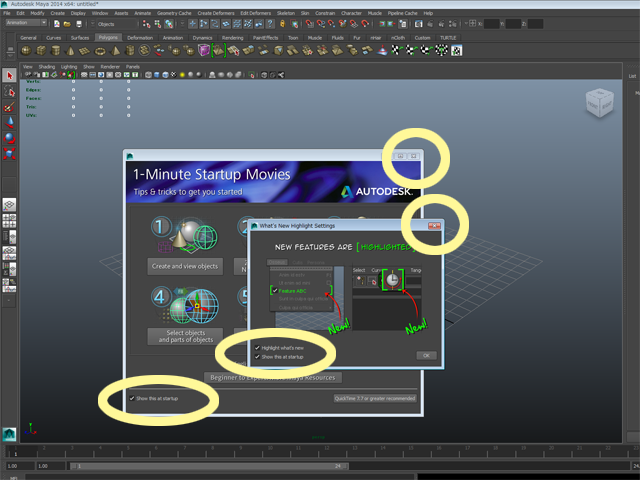Open the Create menu
This screenshot has width=640, height=480.
click(x=58, y=13)
